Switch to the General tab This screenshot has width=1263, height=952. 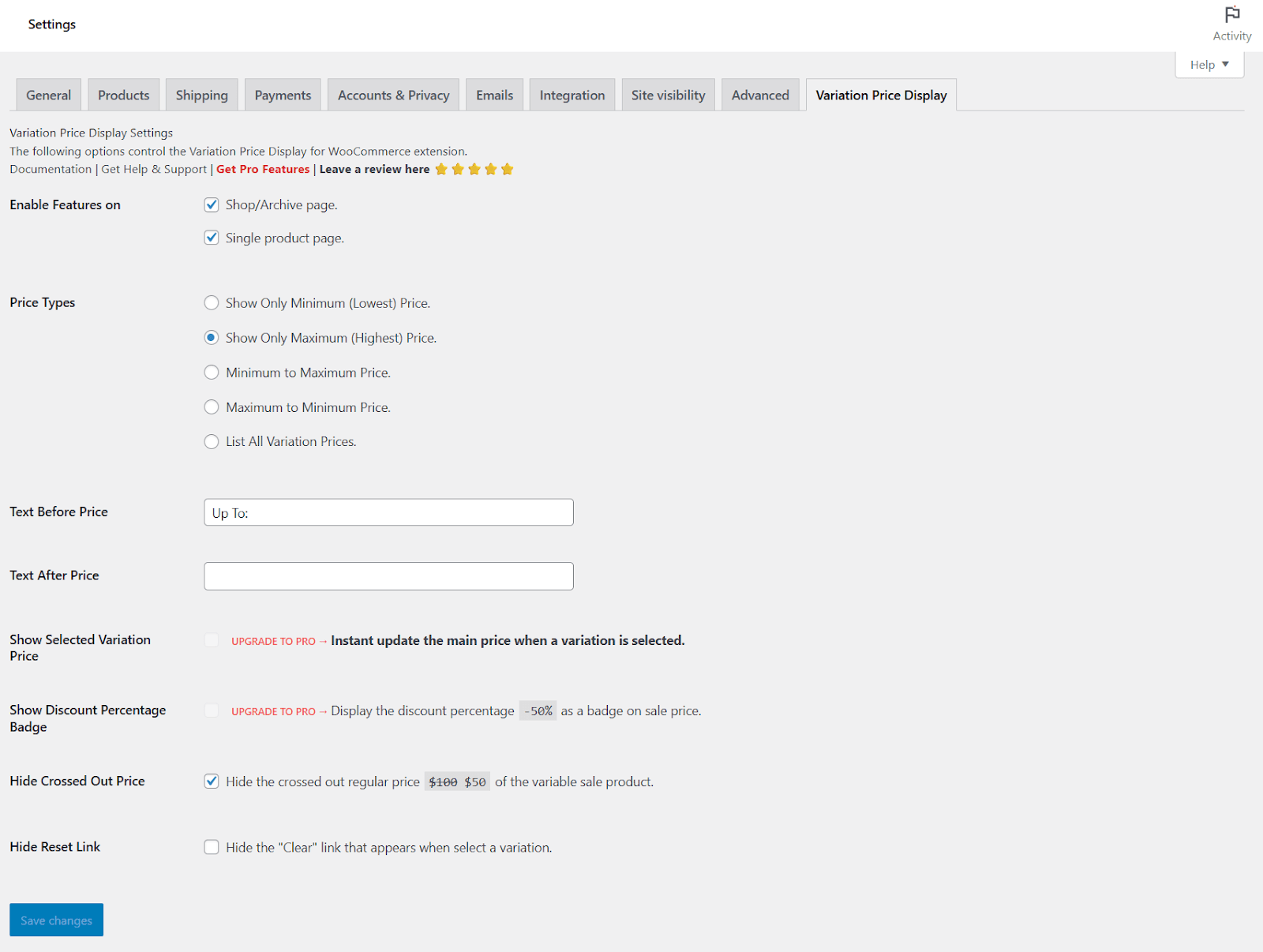coord(48,95)
